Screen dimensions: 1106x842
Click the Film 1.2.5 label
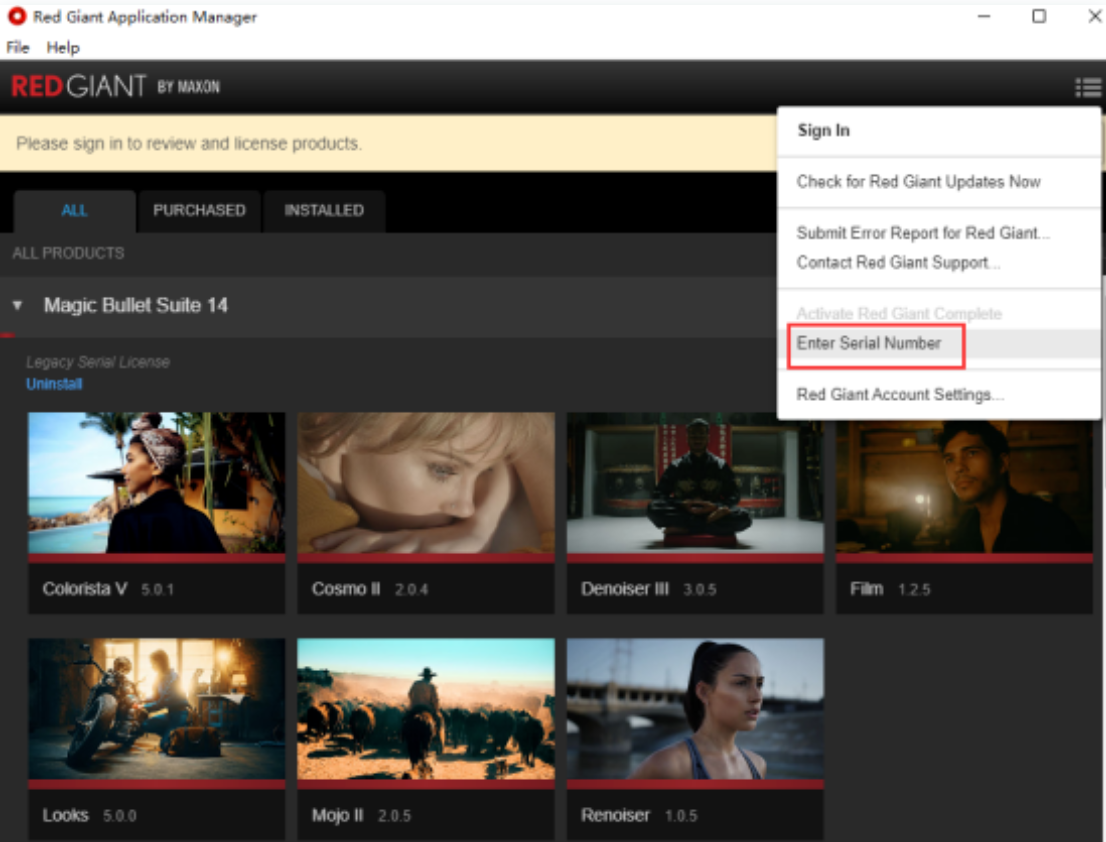pyautogui.click(x=890, y=589)
